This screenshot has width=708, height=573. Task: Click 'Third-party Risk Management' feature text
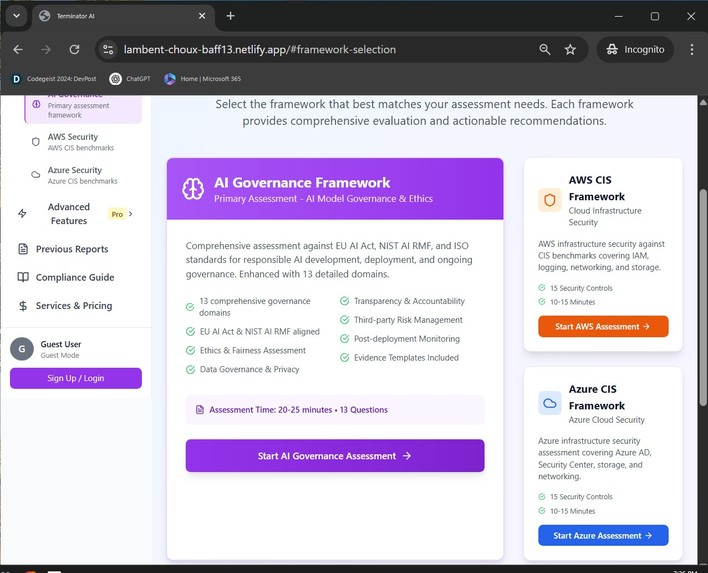[408, 320]
